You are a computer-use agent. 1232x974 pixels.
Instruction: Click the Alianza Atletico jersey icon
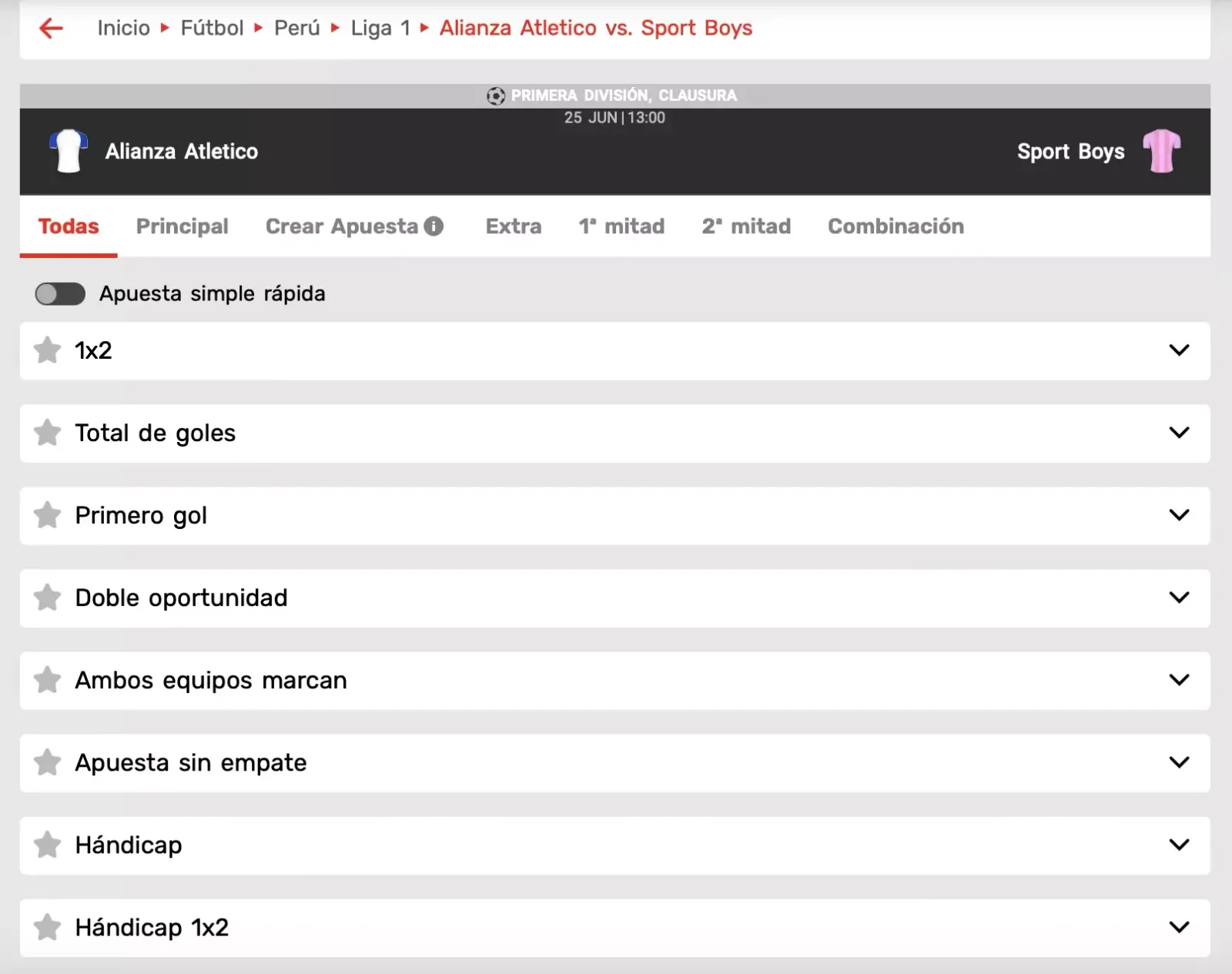click(69, 151)
